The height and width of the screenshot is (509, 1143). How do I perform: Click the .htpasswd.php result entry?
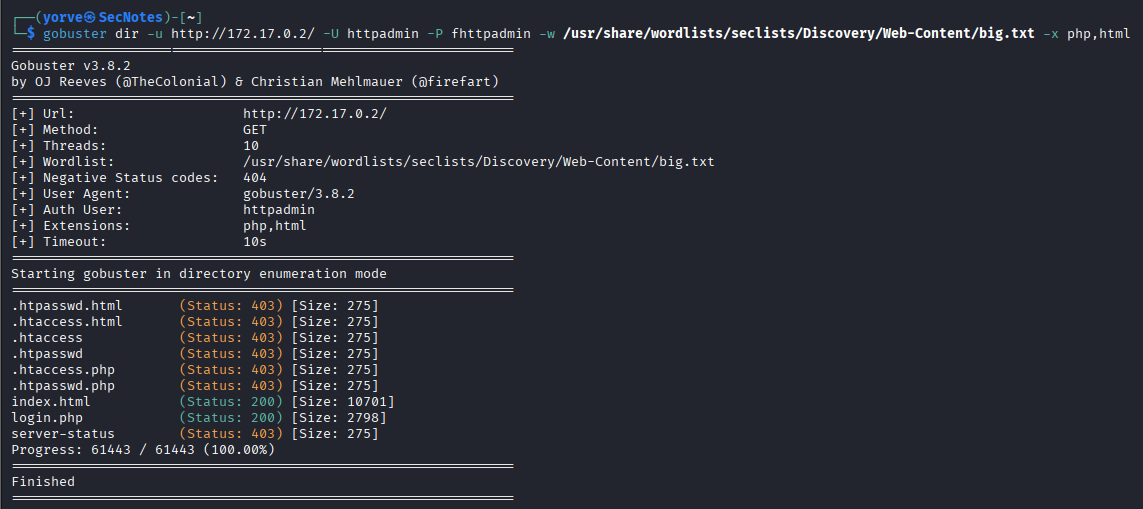63,386
